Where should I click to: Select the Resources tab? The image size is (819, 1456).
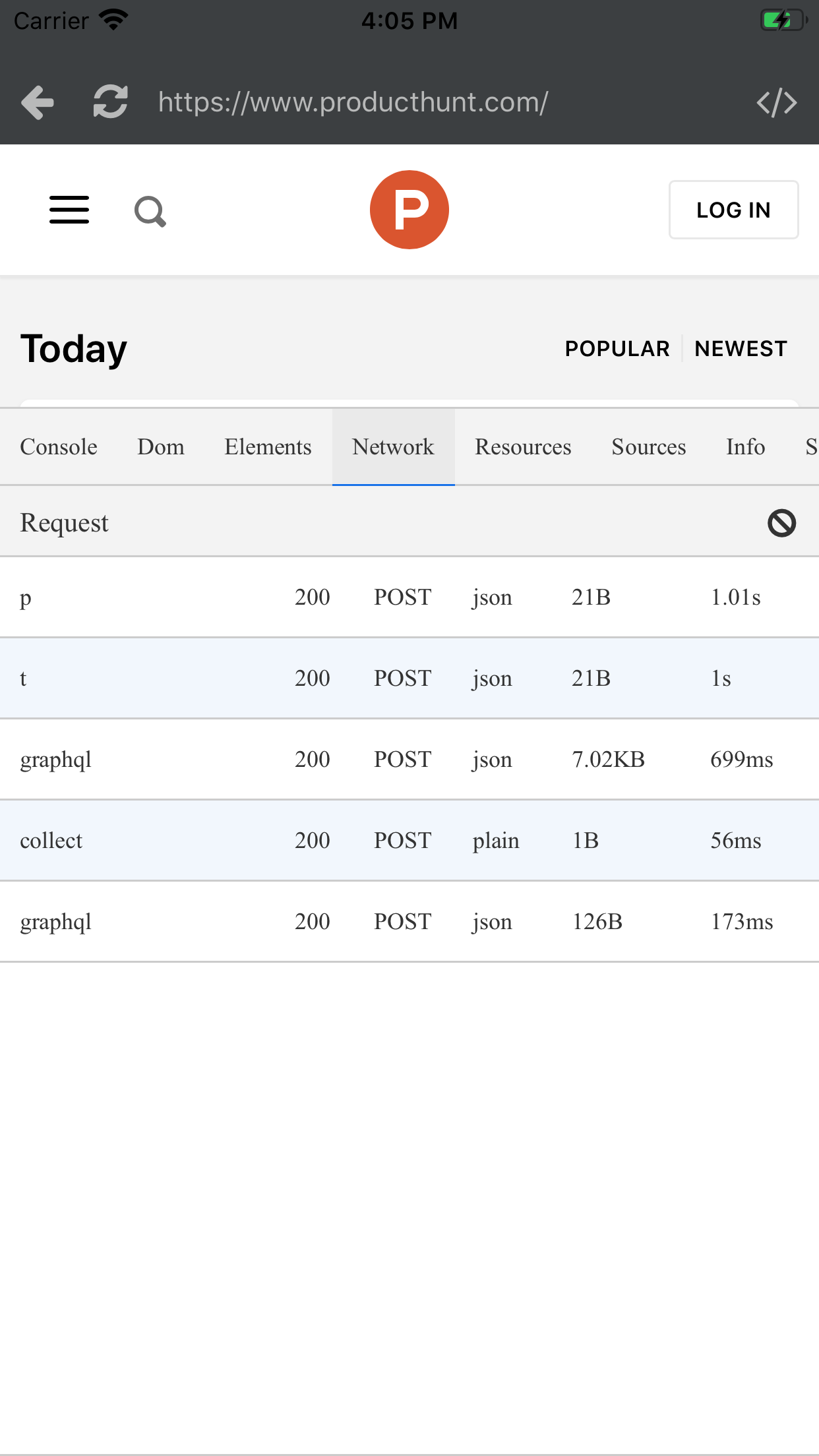point(523,447)
